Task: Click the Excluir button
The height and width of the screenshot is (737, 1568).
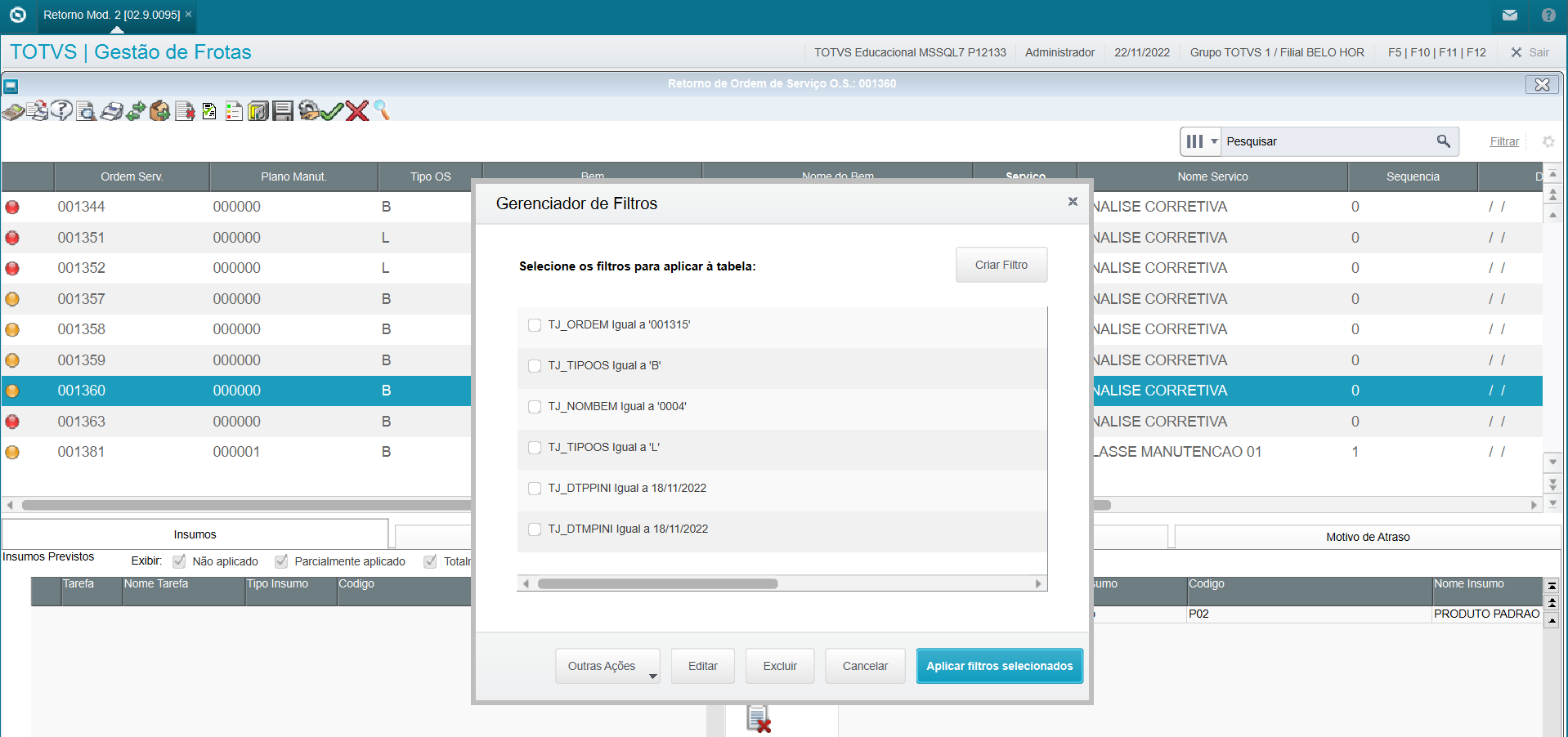Action: [x=780, y=666]
